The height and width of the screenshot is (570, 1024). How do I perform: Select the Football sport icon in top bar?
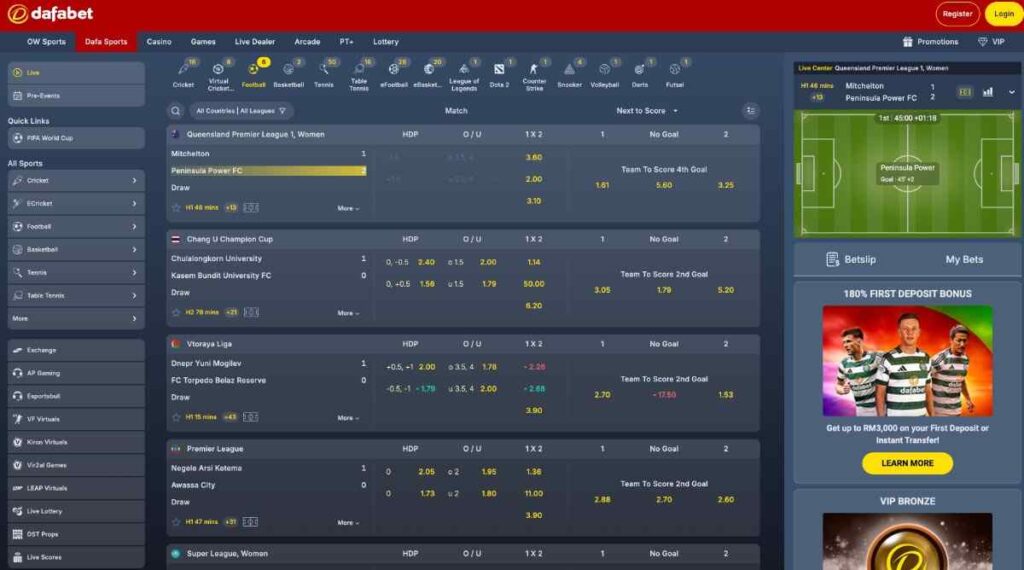point(253,74)
